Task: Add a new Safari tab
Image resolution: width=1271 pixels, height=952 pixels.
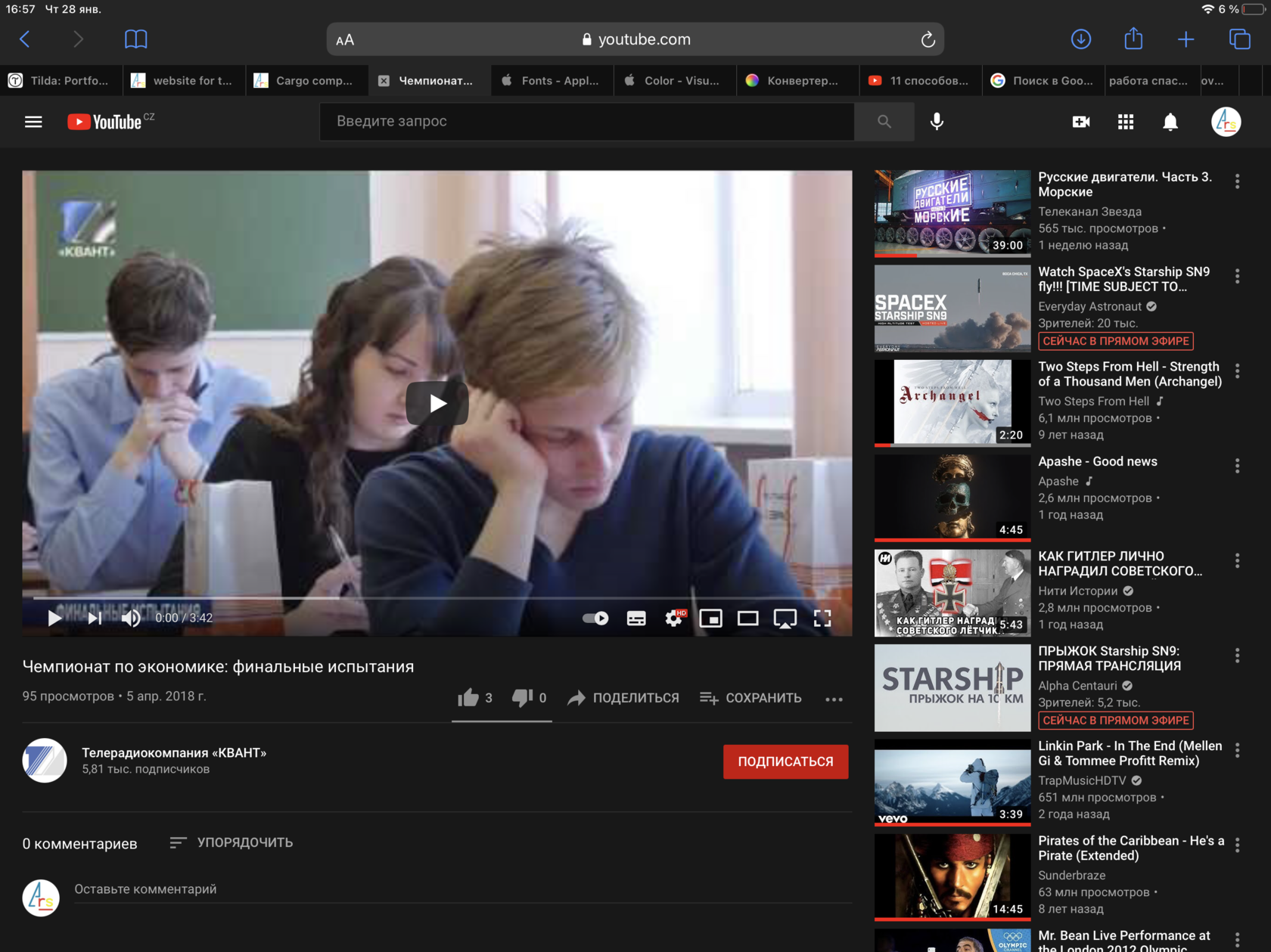Action: point(1186,39)
